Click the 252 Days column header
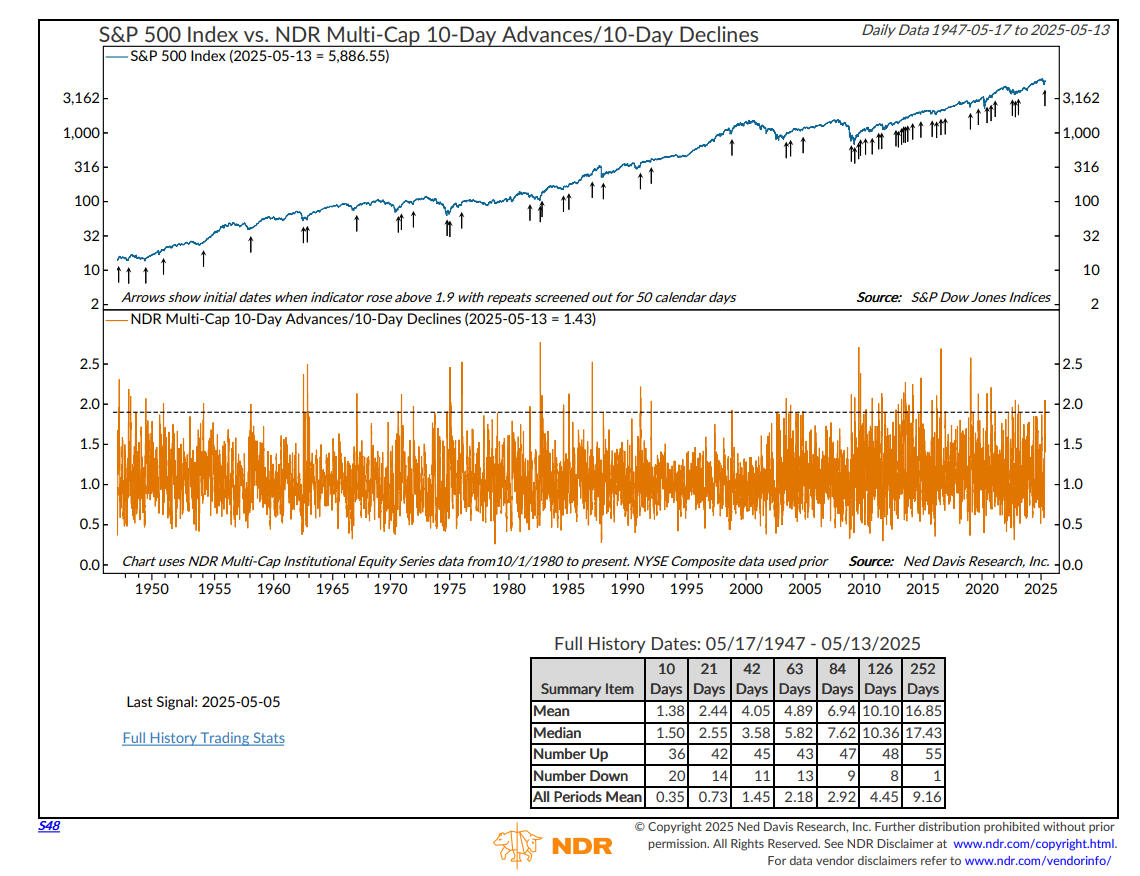Image resolution: width=1140 pixels, height=876 pixels. tap(923, 678)
